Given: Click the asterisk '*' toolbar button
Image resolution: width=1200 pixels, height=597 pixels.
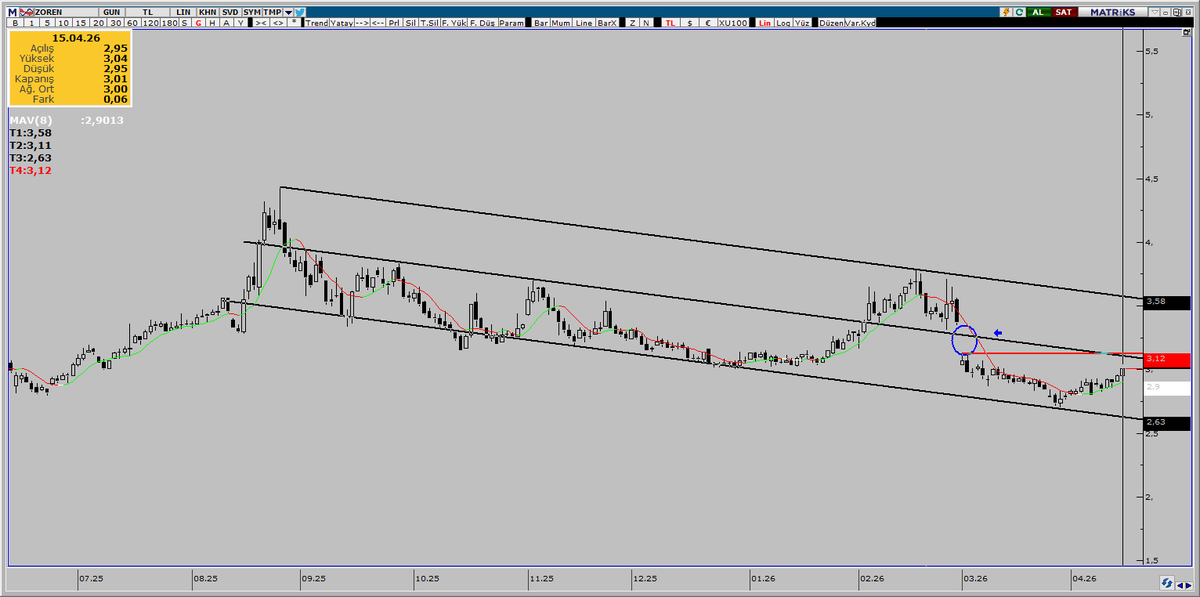Looking at the screenshot, I should pyautogui.click(x=295, y=23).
